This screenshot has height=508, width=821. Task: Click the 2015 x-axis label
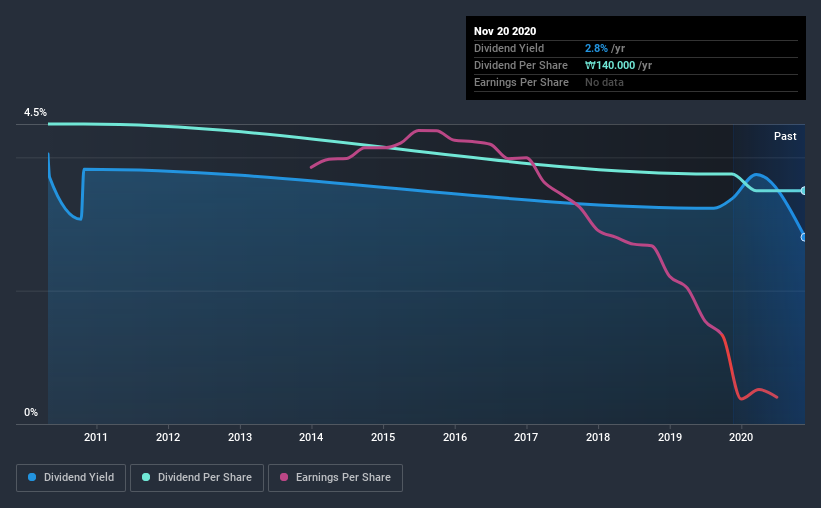click(383, 437)
